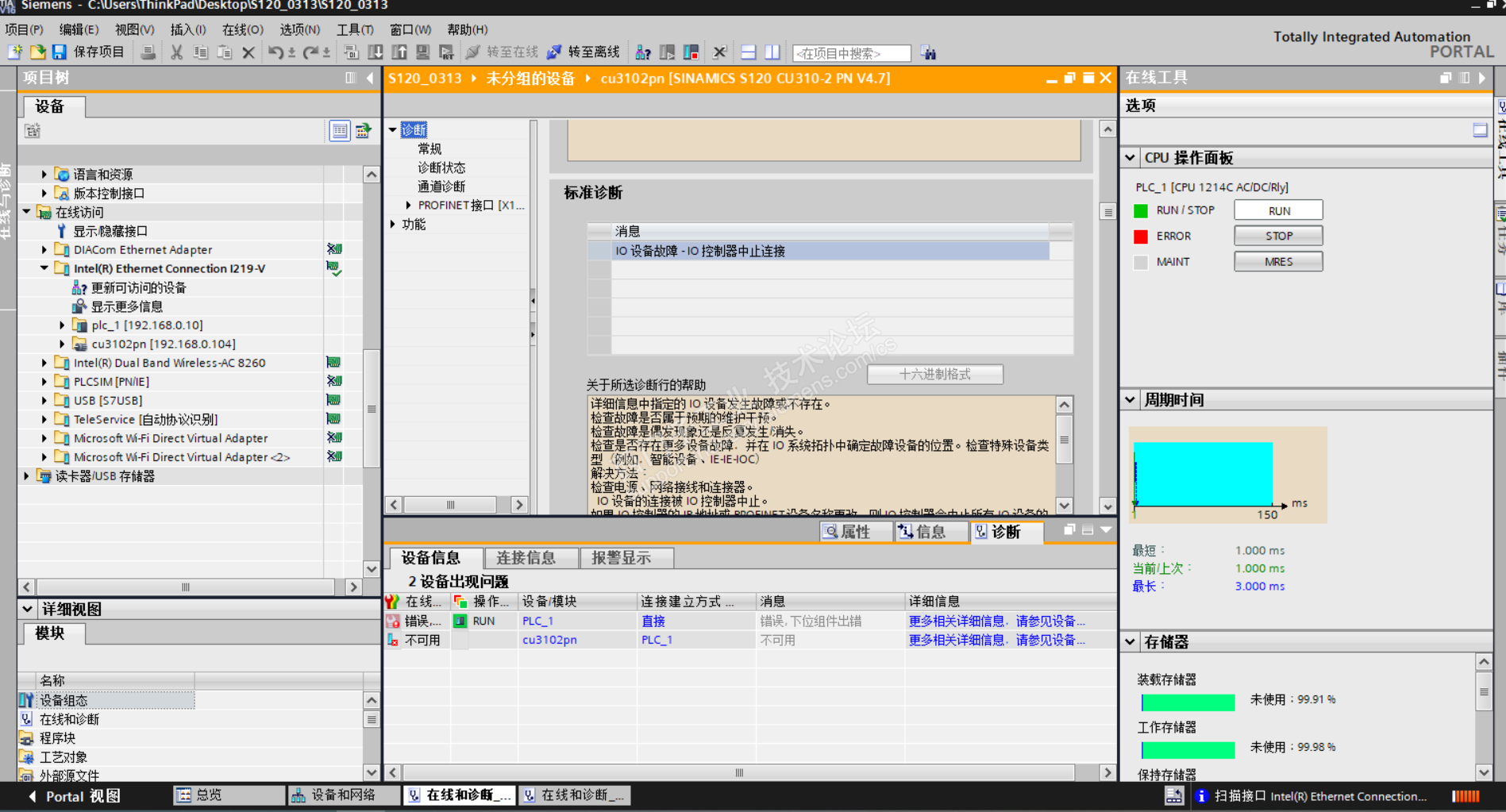
Task: Click the undo arrow icon
Action: [x=275, y=52]
